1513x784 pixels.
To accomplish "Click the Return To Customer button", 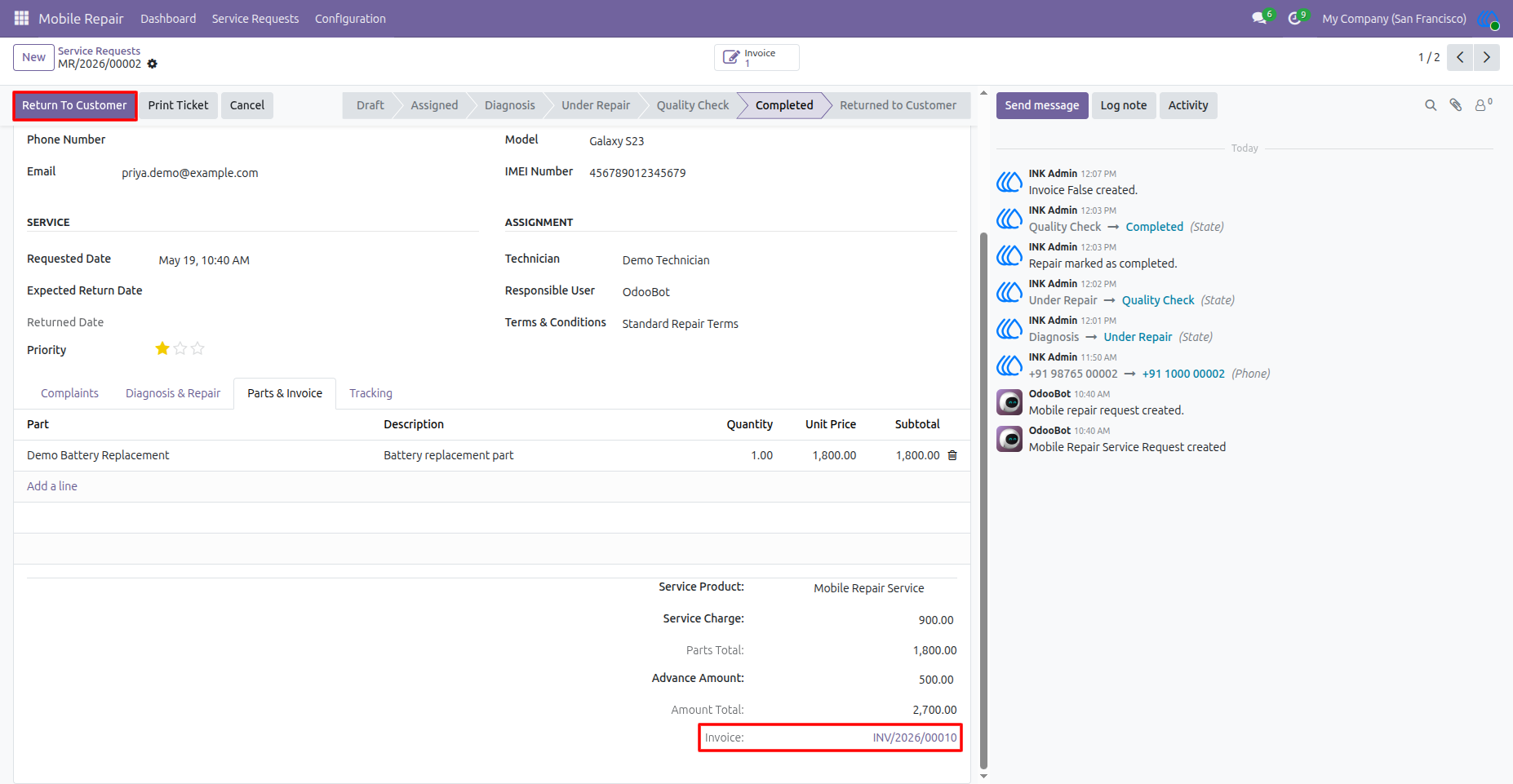I will (74, 105).
